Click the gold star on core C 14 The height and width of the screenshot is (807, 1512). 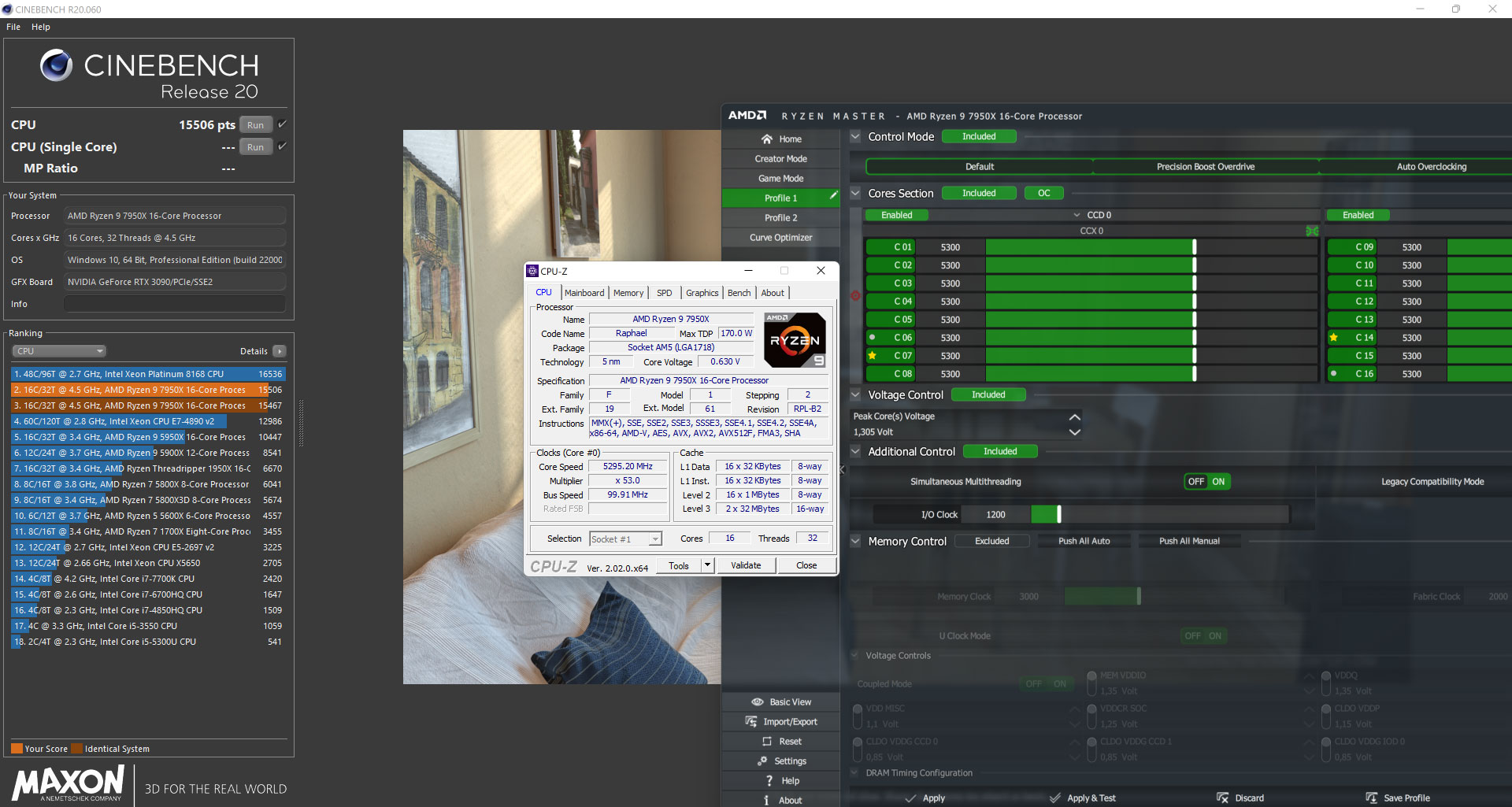1333,337
